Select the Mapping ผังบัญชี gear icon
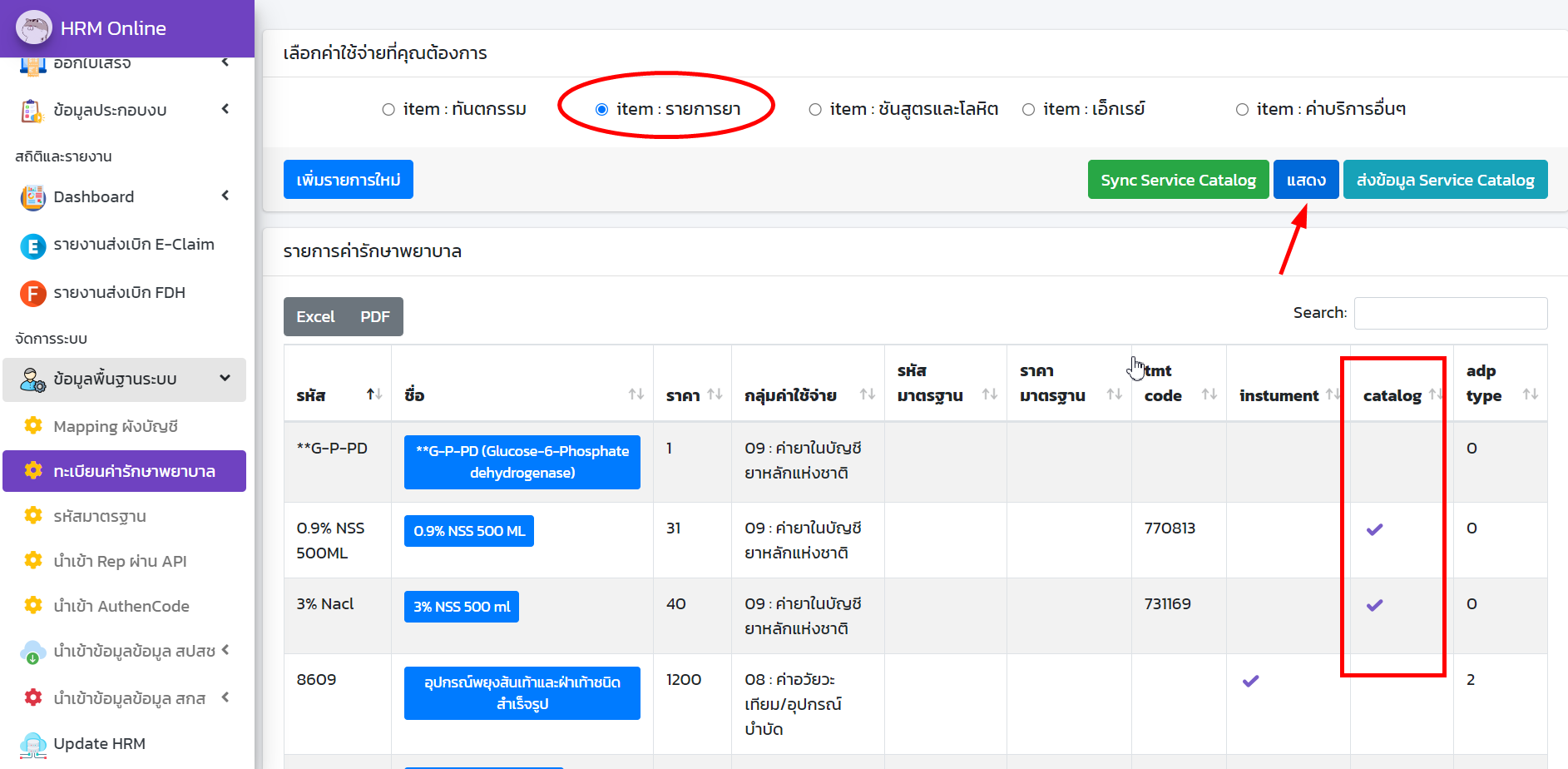 pyautogui.click(x=33, y=425)
